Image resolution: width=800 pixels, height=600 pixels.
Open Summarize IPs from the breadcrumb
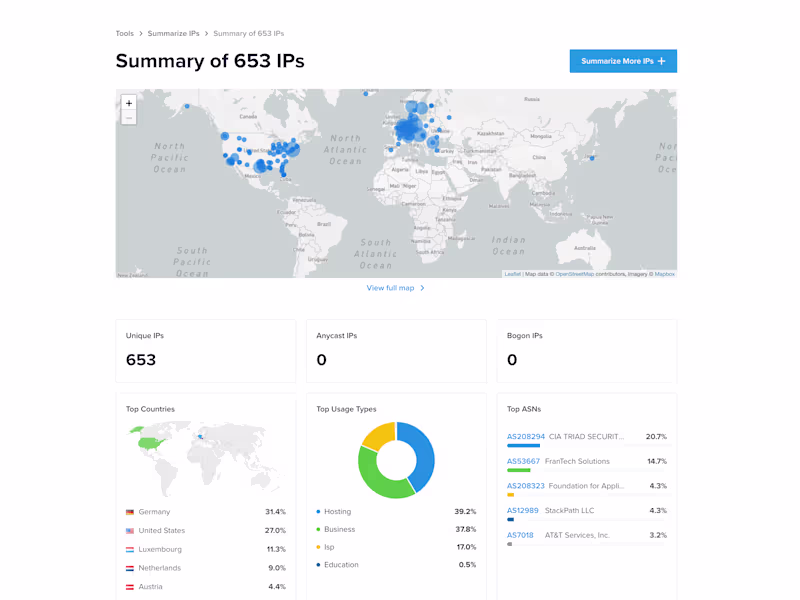tap(174, 33)
